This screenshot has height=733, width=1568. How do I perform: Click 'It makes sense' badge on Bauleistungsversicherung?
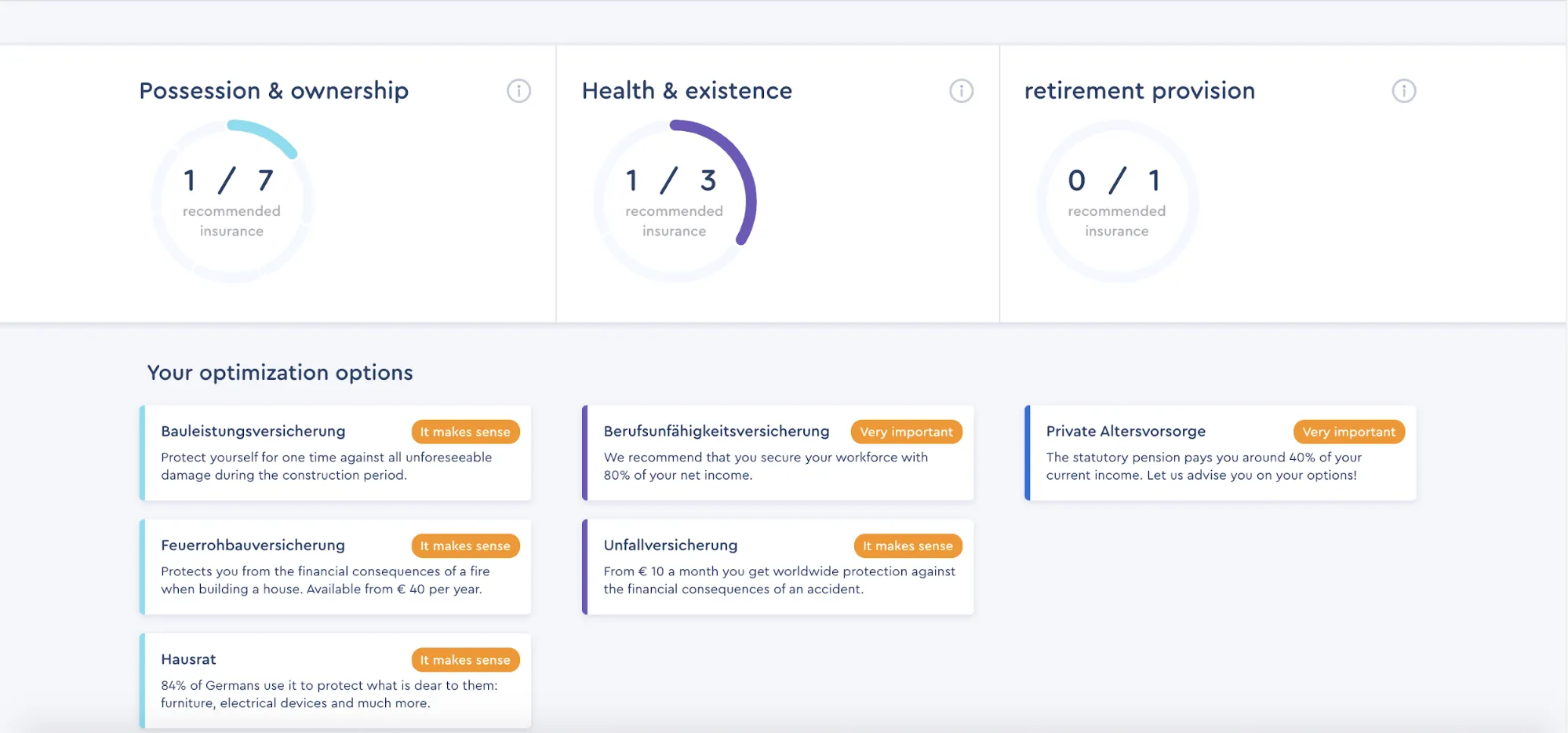(465, 432)
